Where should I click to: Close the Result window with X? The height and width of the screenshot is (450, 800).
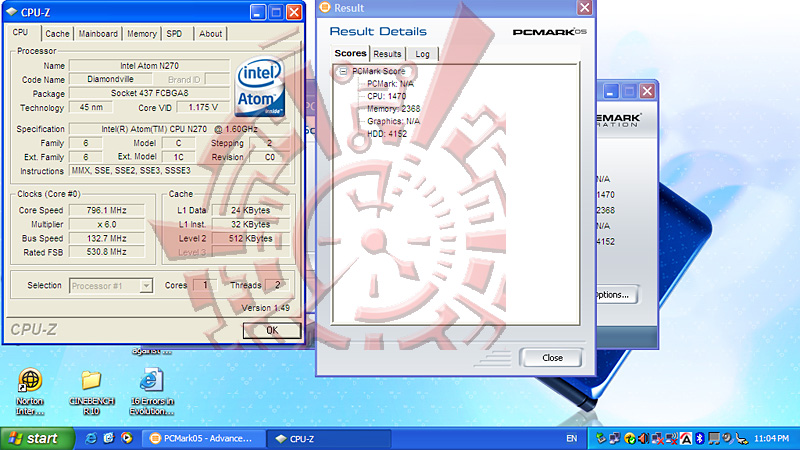[x=584, y=7]
